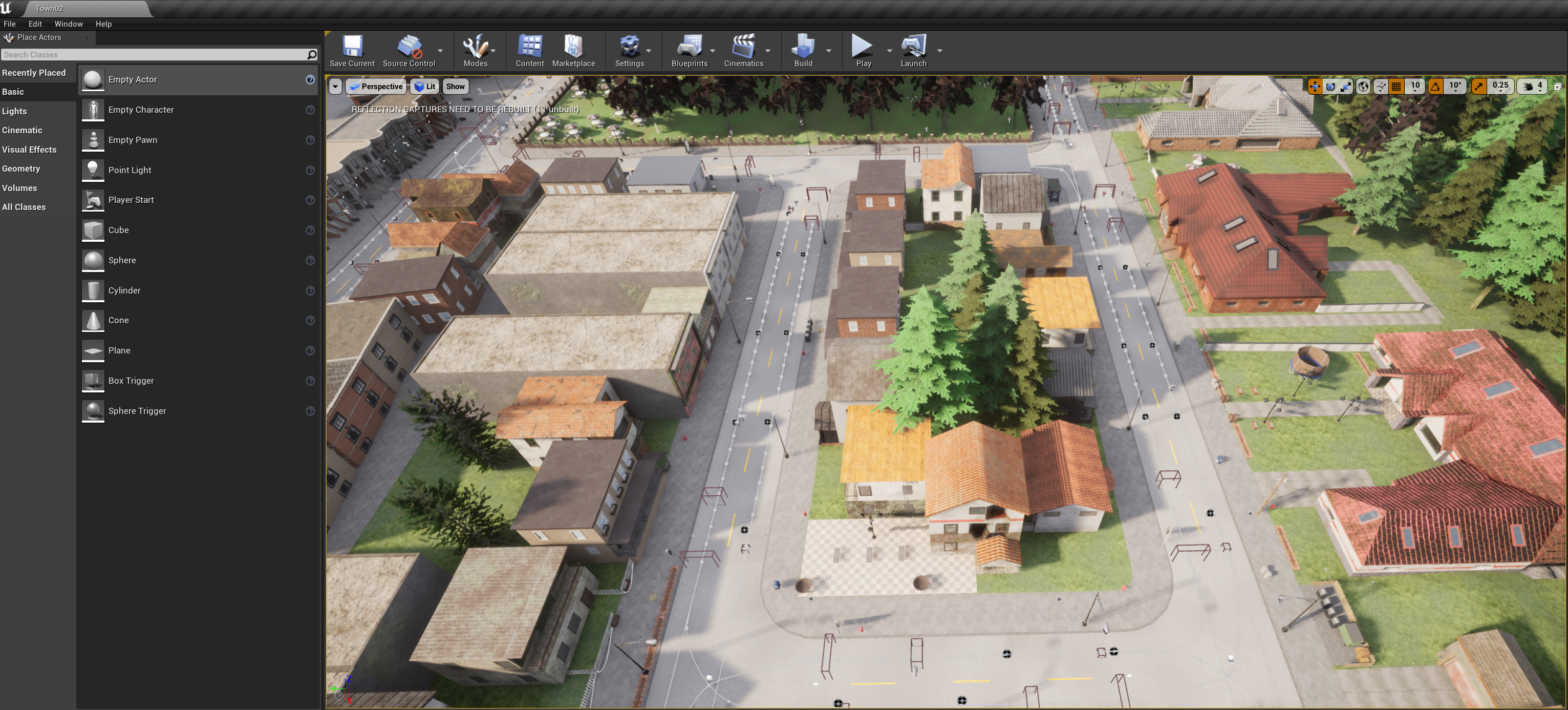
Task: Open the Window menu
Action: click(x=68, y=24)
